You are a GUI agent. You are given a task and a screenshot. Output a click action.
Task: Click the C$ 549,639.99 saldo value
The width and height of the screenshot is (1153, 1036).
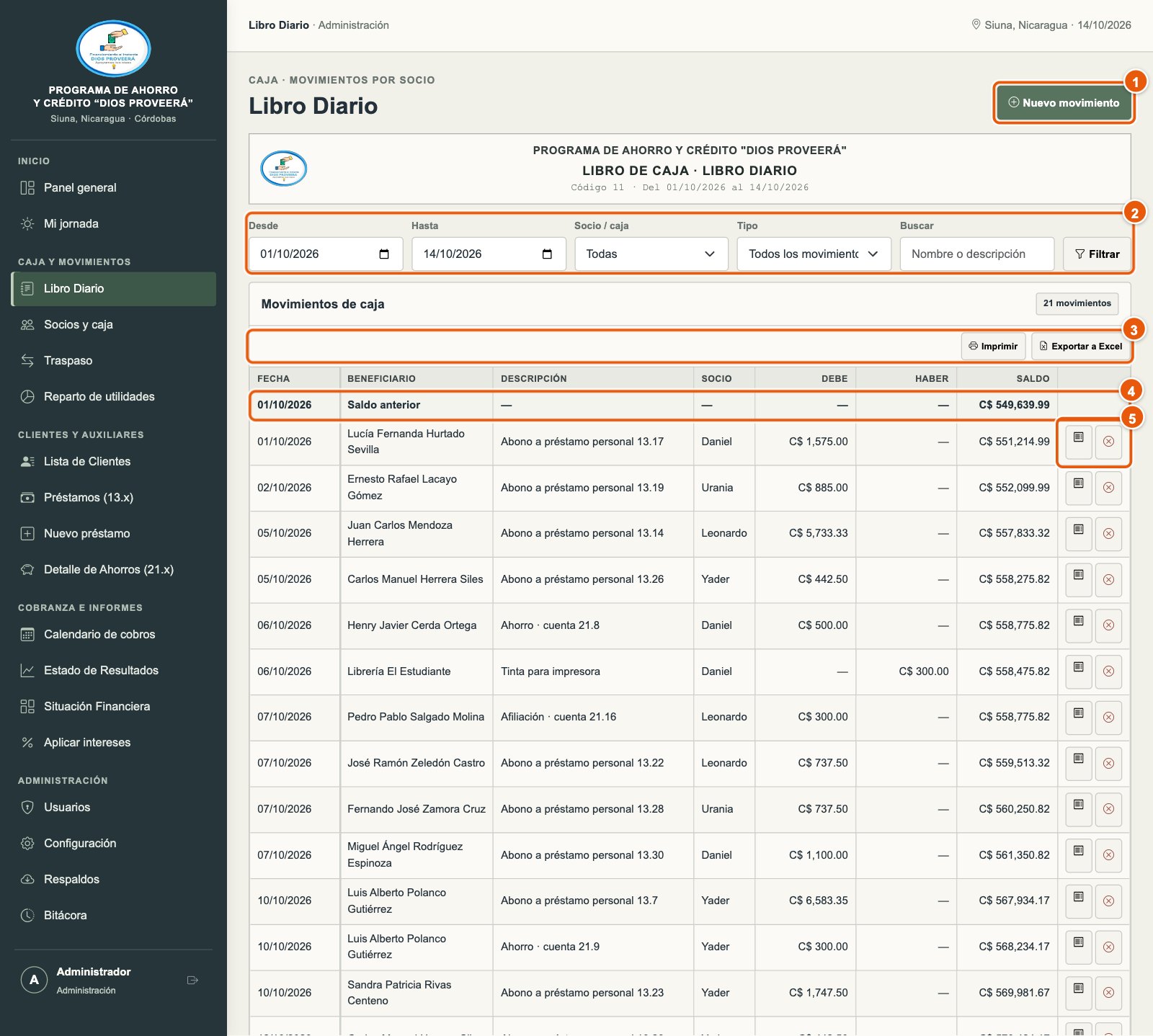(1013, 405)
